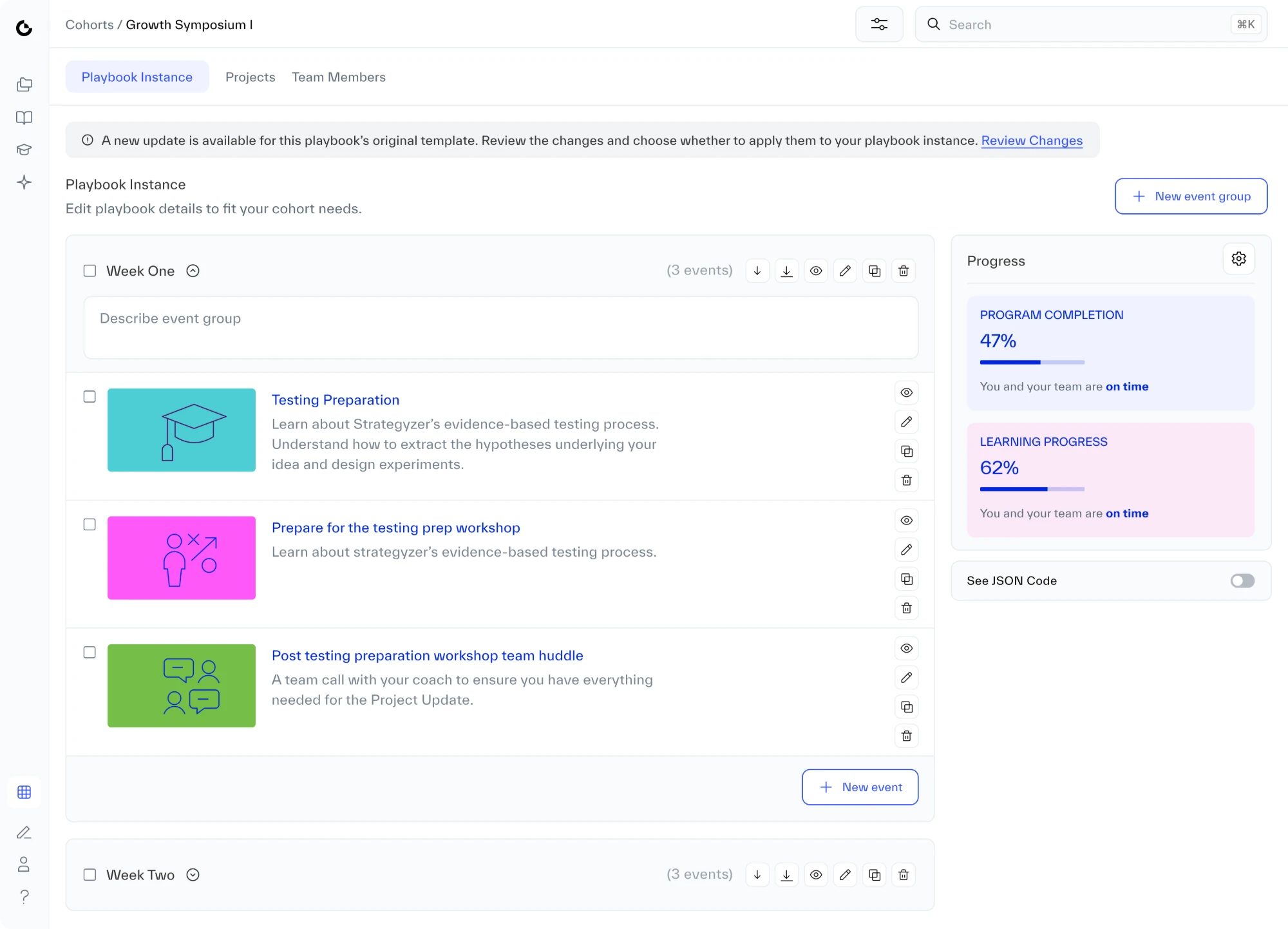This screenshot has width=1288, height=929.
Task: Click the Search field
Action: click(x=1091, y=24)
